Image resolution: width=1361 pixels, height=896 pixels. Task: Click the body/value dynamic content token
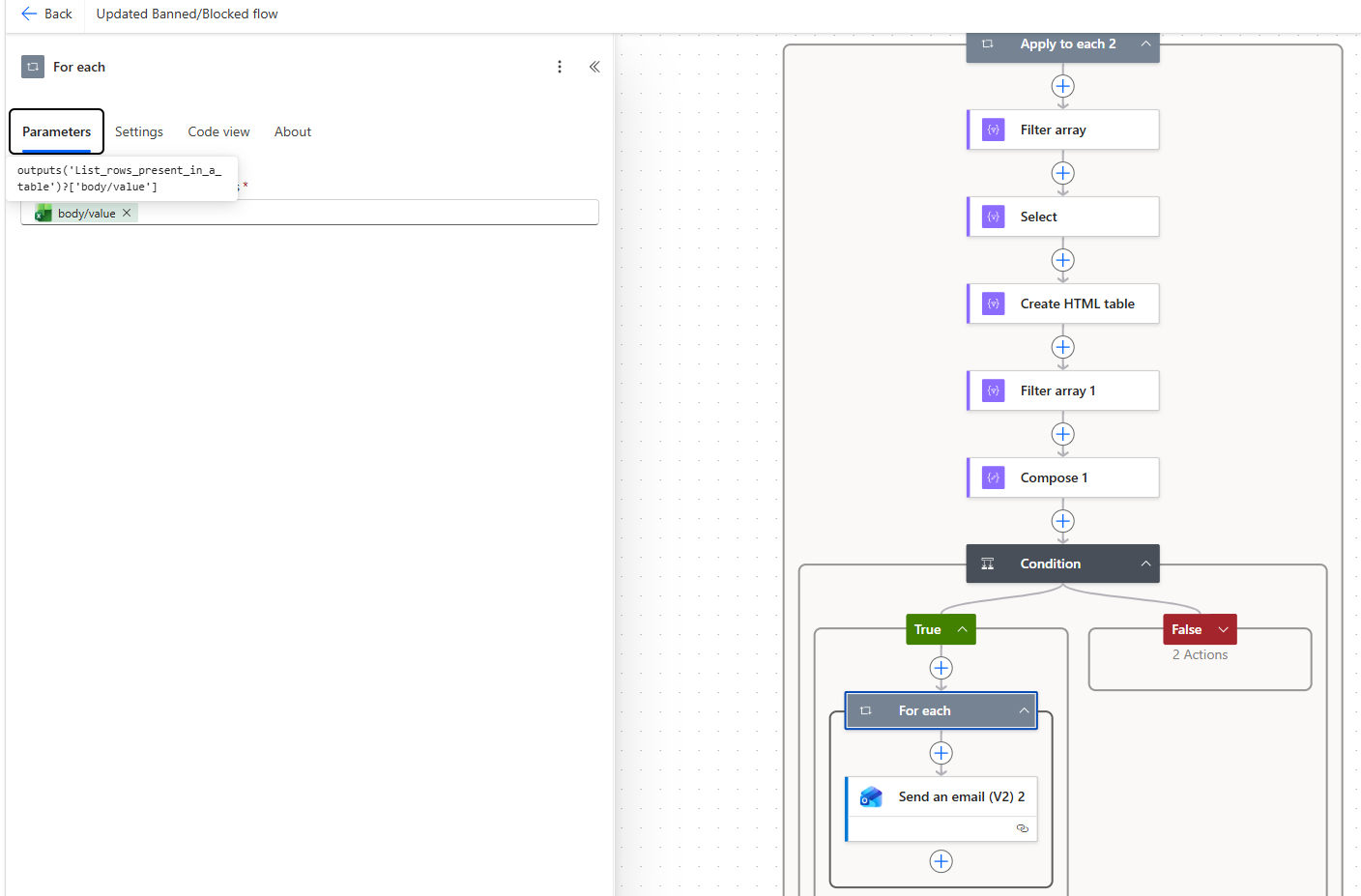click(86, 213)
